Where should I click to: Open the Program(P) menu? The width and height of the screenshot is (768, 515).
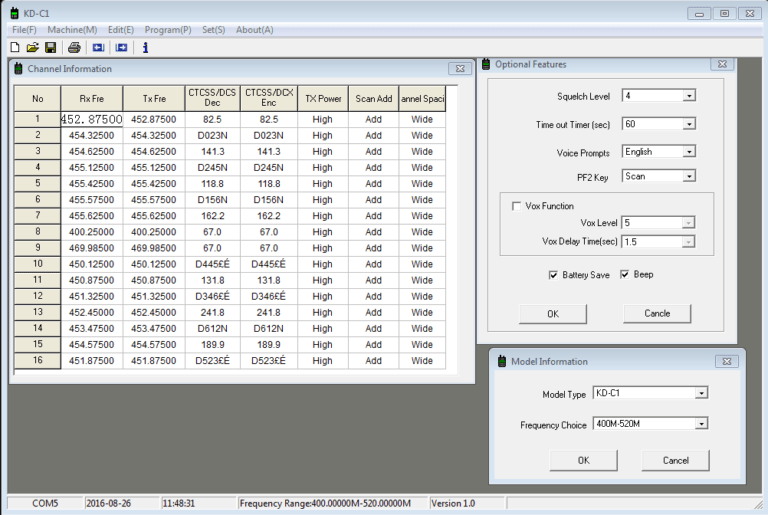pos(167,30)
